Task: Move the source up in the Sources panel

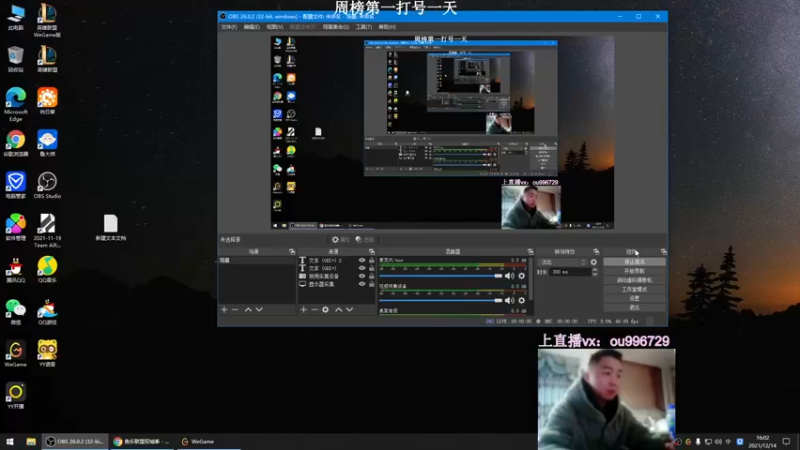Action: point(338,310)
